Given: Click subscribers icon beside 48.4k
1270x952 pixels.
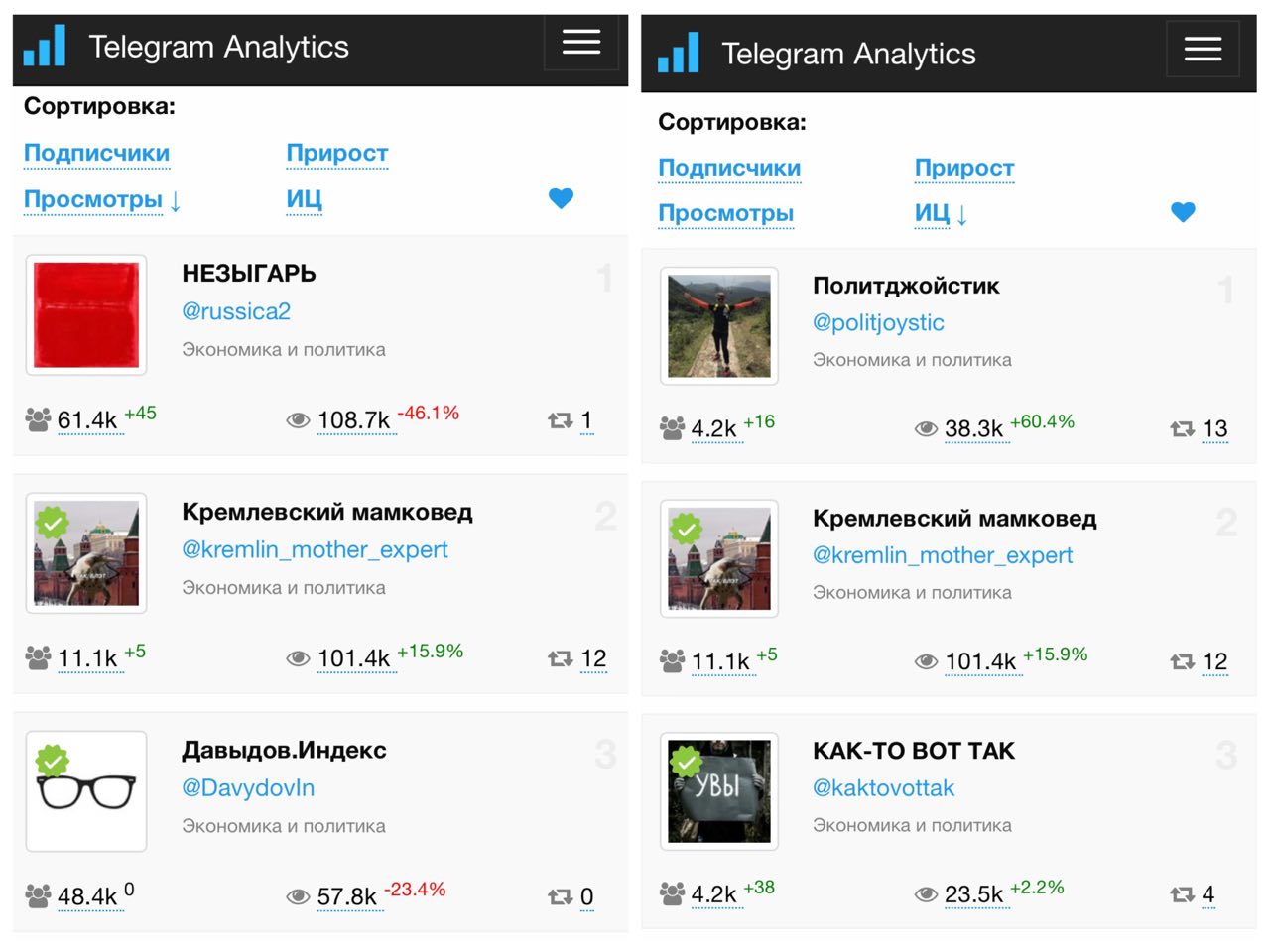Looking at the screenshot, I should (x=38, y=895).
